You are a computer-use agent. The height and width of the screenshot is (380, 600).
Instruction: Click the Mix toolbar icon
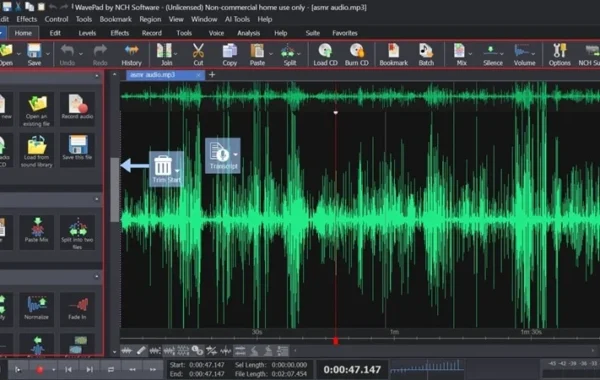tap(460, 54)
